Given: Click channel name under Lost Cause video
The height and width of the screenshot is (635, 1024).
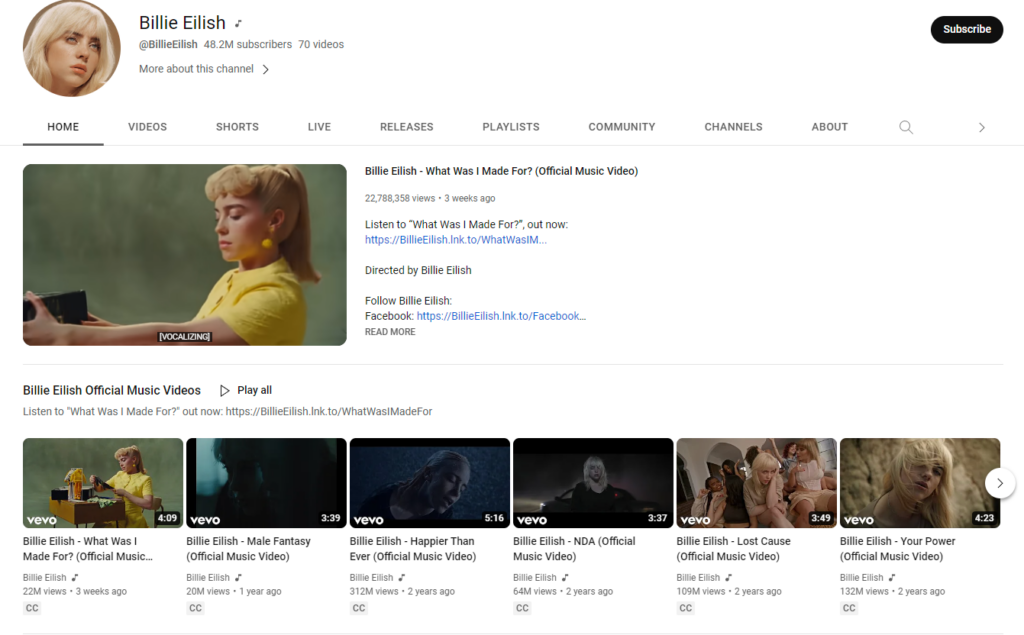Looking at the screenshot, I should pyautogui.click(x=698, y=578).
